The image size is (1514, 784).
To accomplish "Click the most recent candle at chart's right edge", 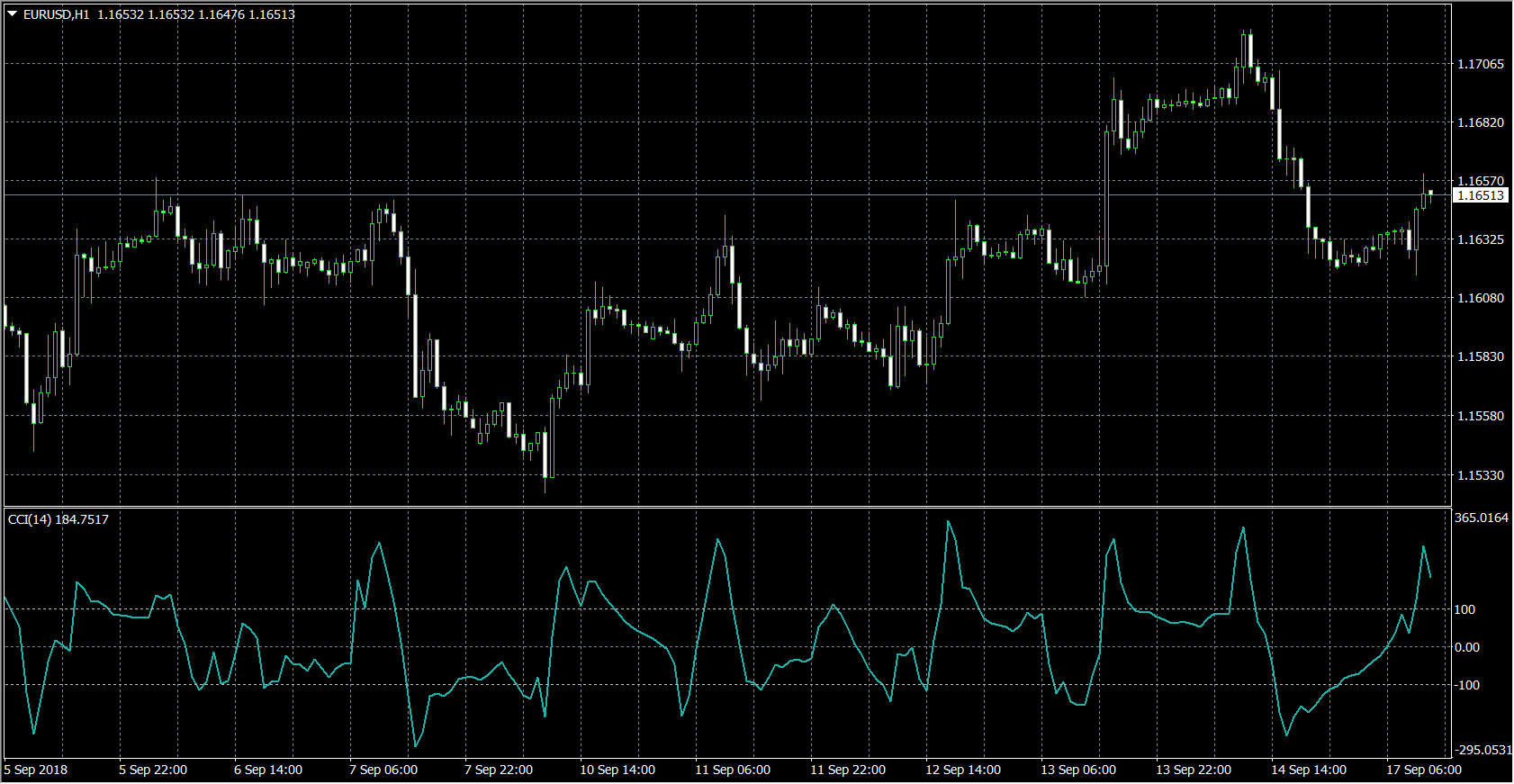I will 1430,193.
